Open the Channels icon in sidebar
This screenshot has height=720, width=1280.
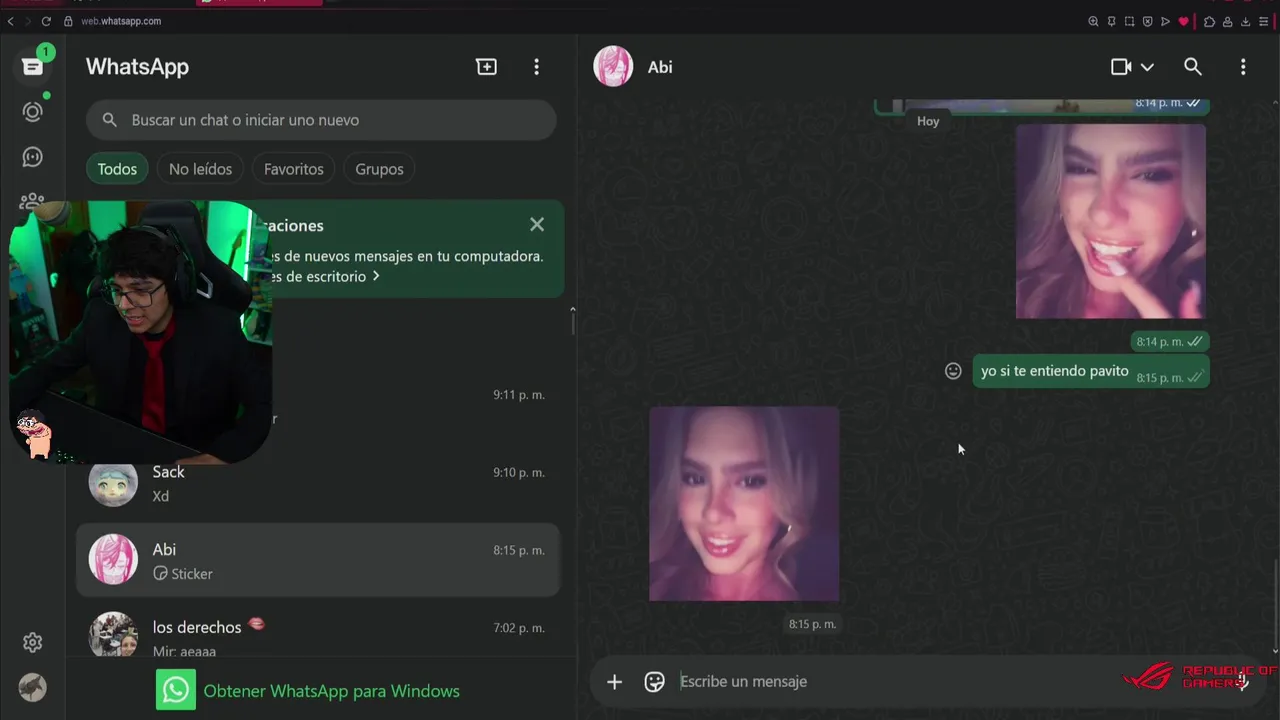tap(33, 157)
